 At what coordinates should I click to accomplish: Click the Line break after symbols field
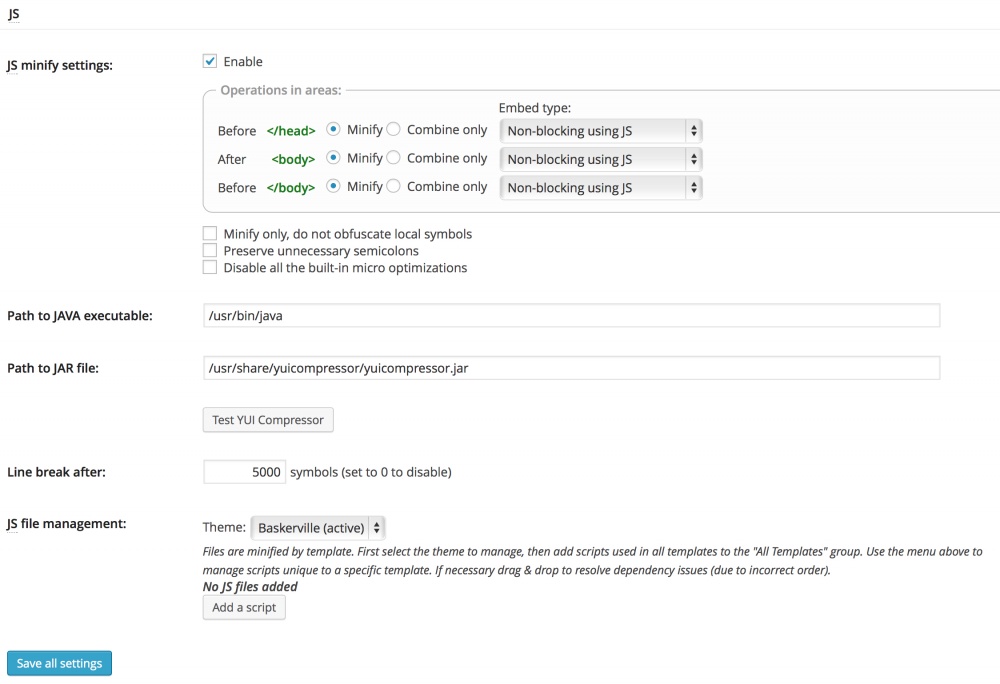(x=245, y=472)
